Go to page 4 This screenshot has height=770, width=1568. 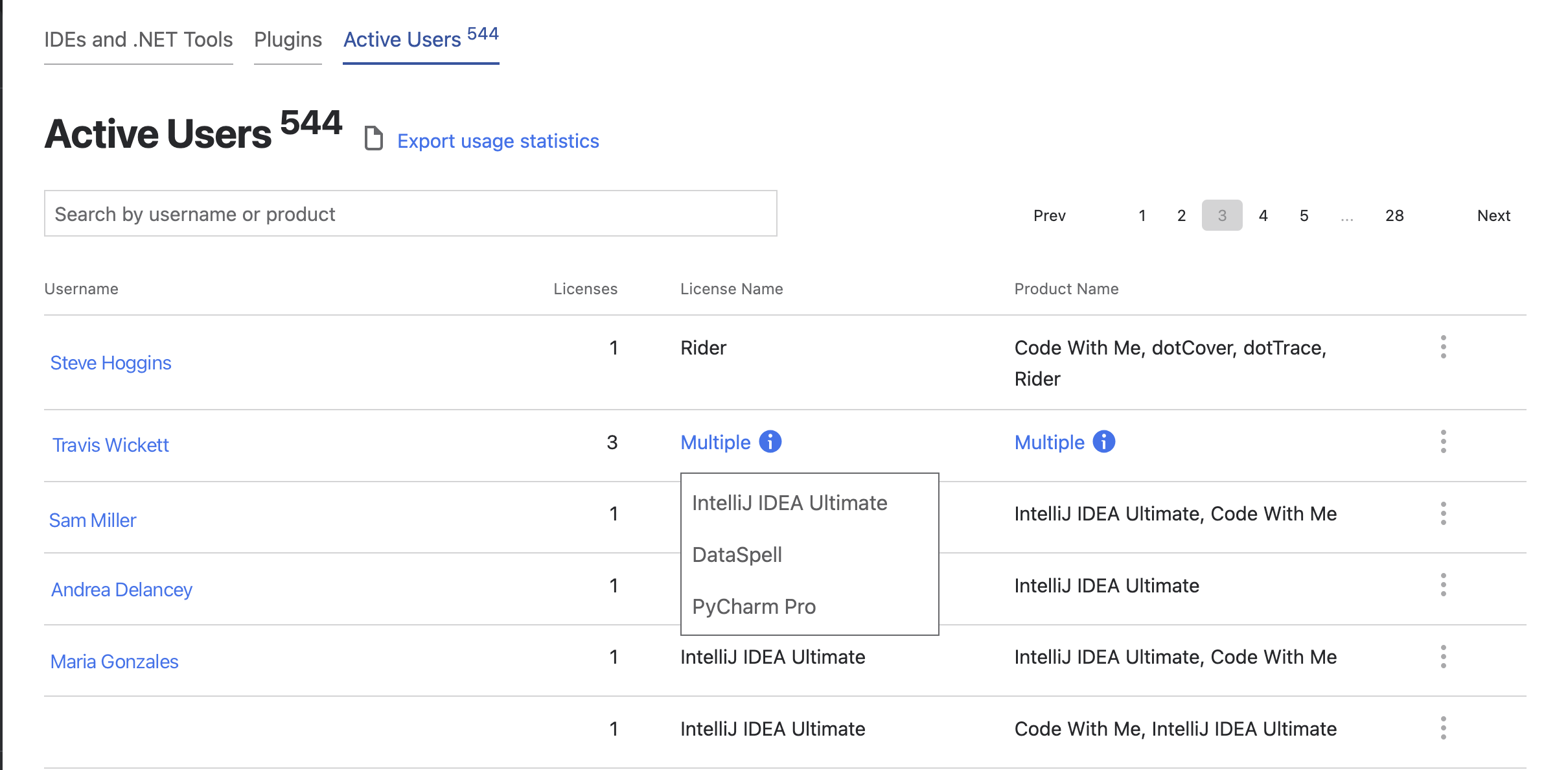(1263, 216)
